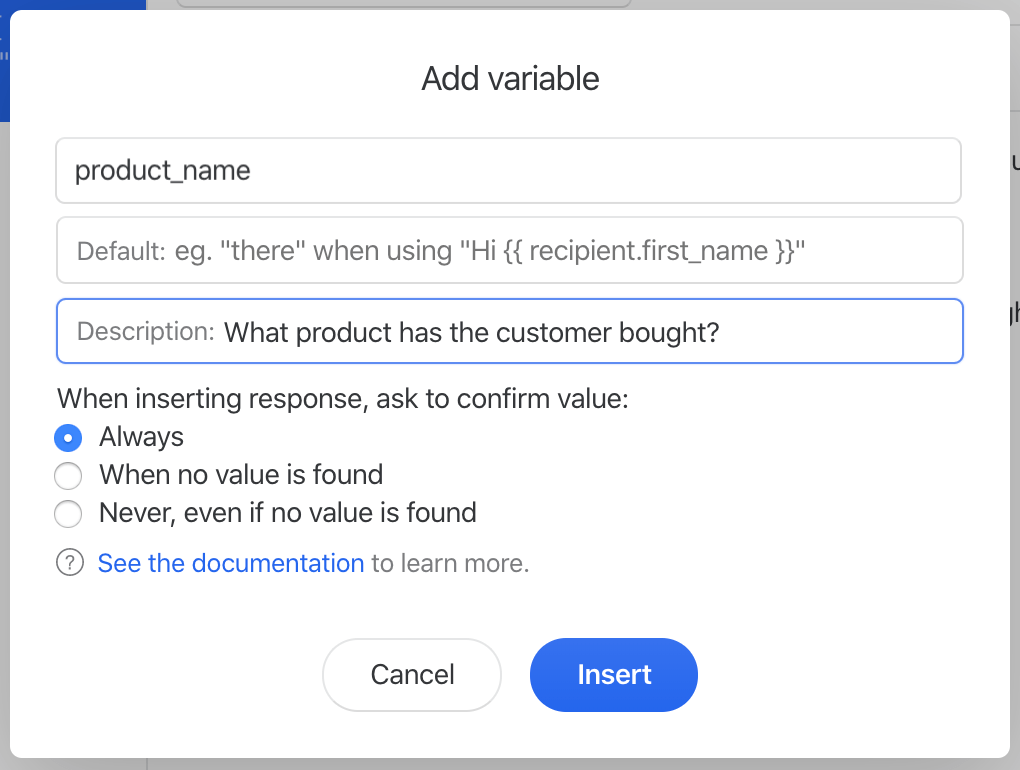Select the Add variable dialog title

(x=509, y=78)
